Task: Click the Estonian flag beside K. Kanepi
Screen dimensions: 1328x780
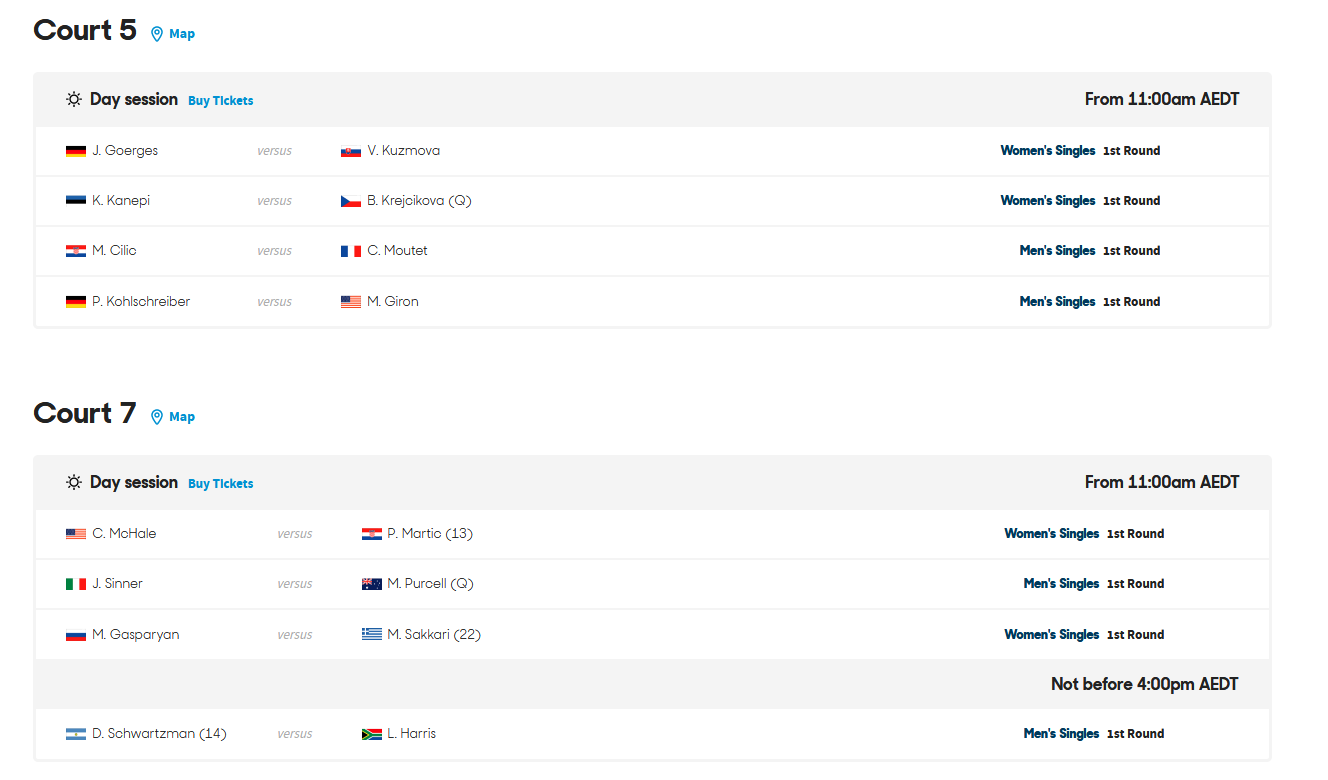Action: click(x=76, y=201)
